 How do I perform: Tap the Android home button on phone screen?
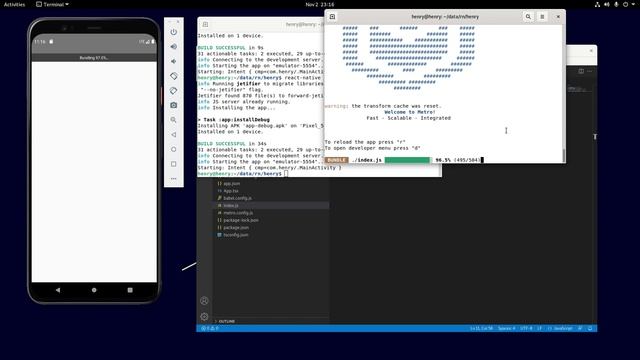pyautogui.click(x=94, y=290)
